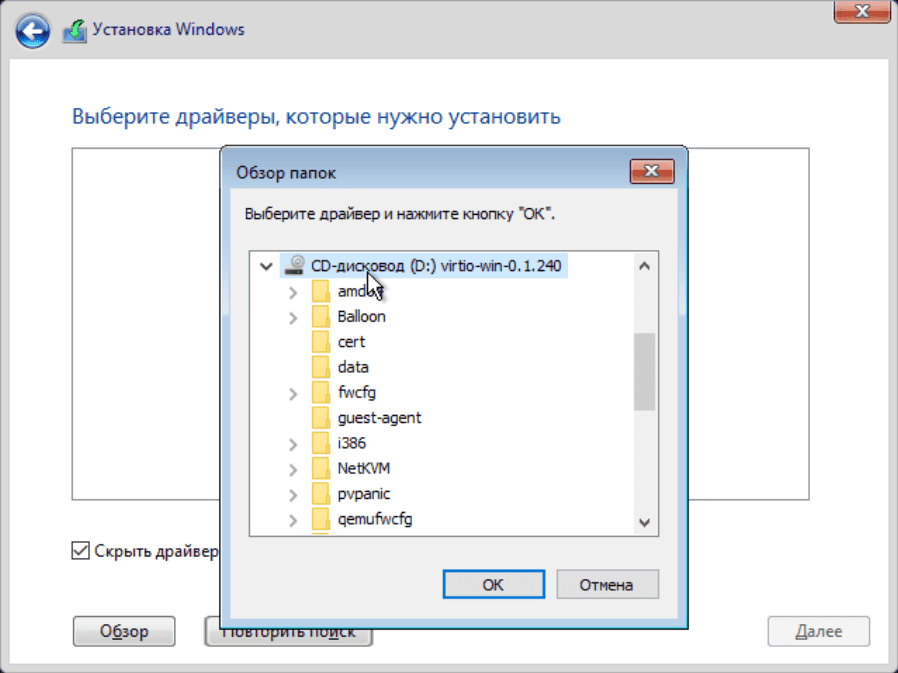Click the i386 folder icon
Screen dimensions: 898x673
pos(321,443)
